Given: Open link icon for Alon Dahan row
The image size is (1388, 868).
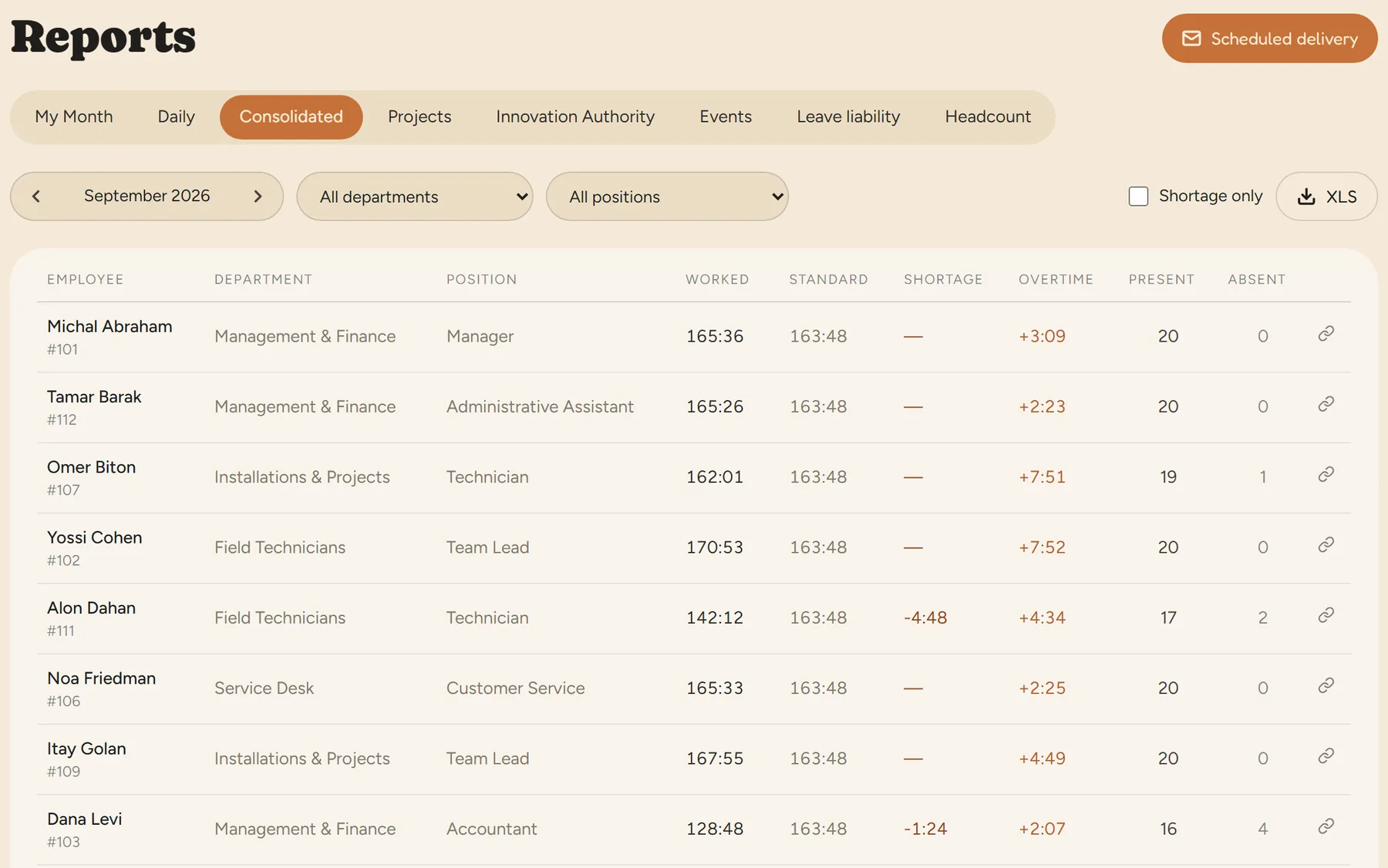Looking at the screenshot, I should (x=1326, y=615).
